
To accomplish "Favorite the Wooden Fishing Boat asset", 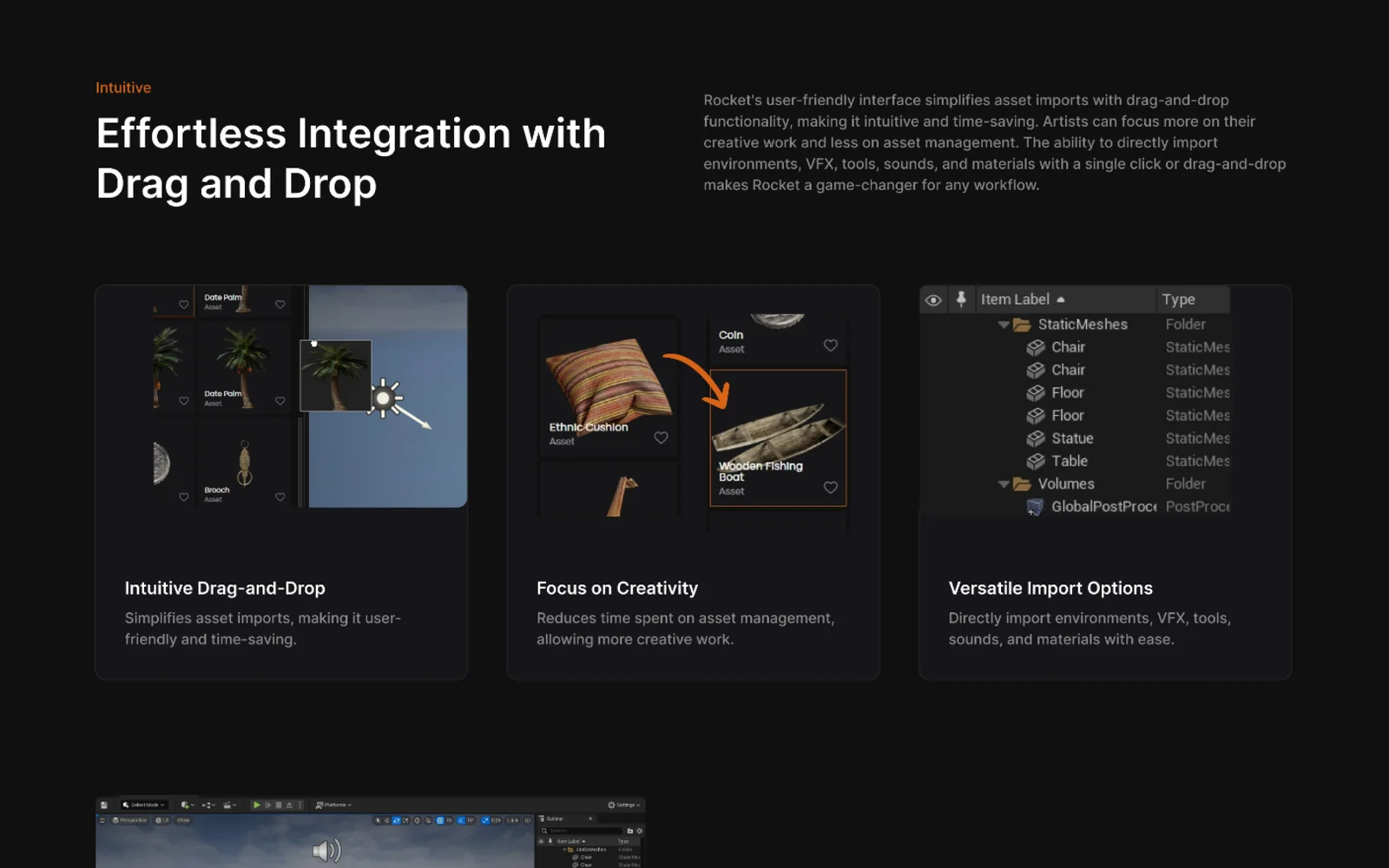I will (830, 487).
